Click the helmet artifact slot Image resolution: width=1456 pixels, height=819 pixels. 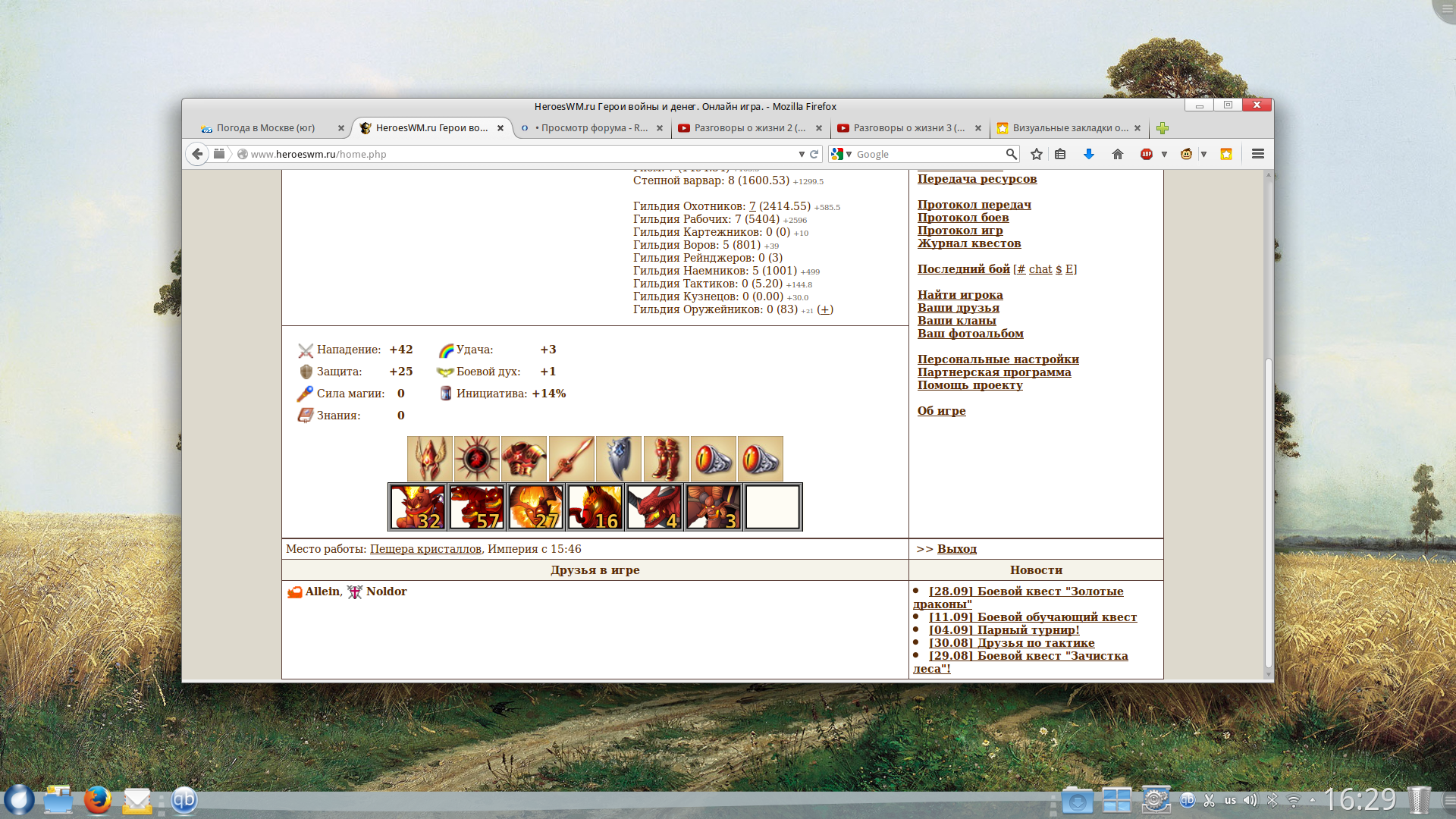[430, 458]
